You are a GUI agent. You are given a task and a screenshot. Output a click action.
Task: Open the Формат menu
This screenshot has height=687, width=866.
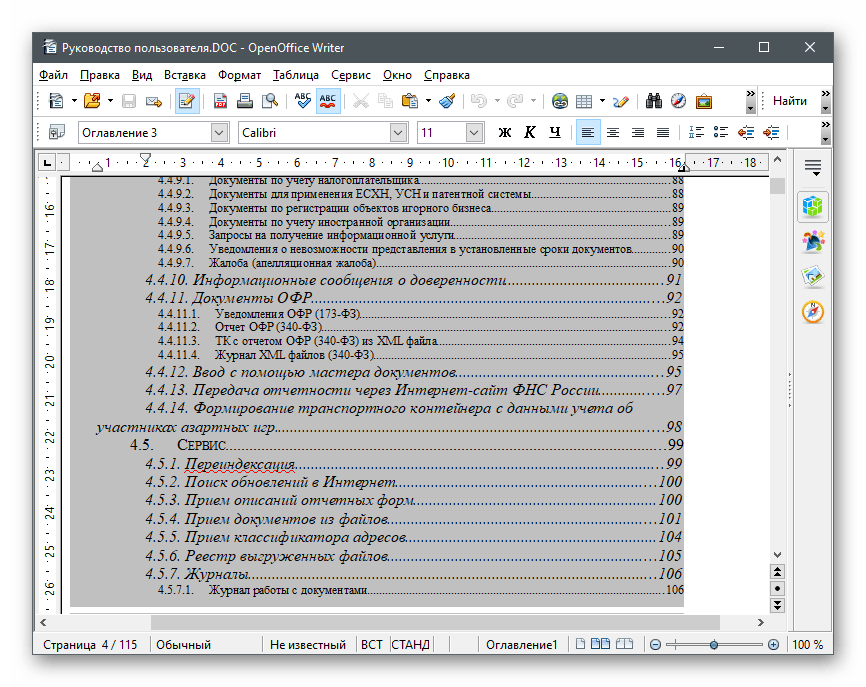[239, 75]
